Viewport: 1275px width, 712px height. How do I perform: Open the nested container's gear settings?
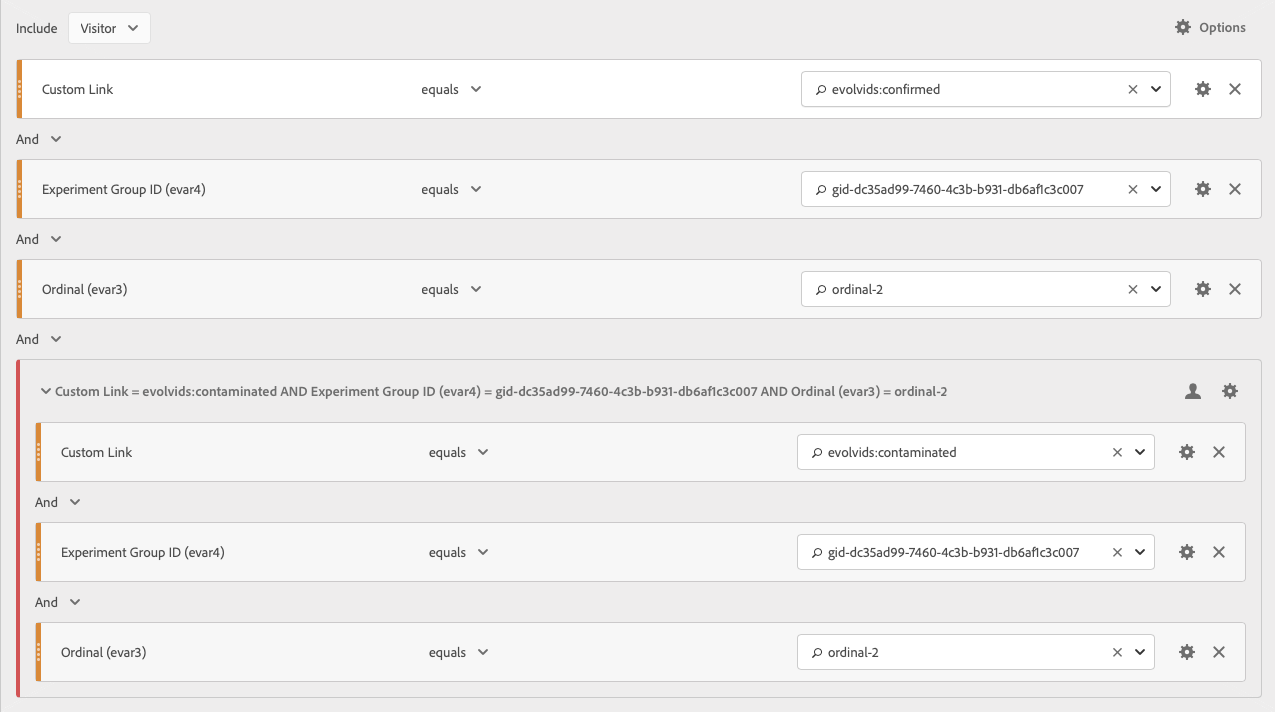coord(1230,391)
